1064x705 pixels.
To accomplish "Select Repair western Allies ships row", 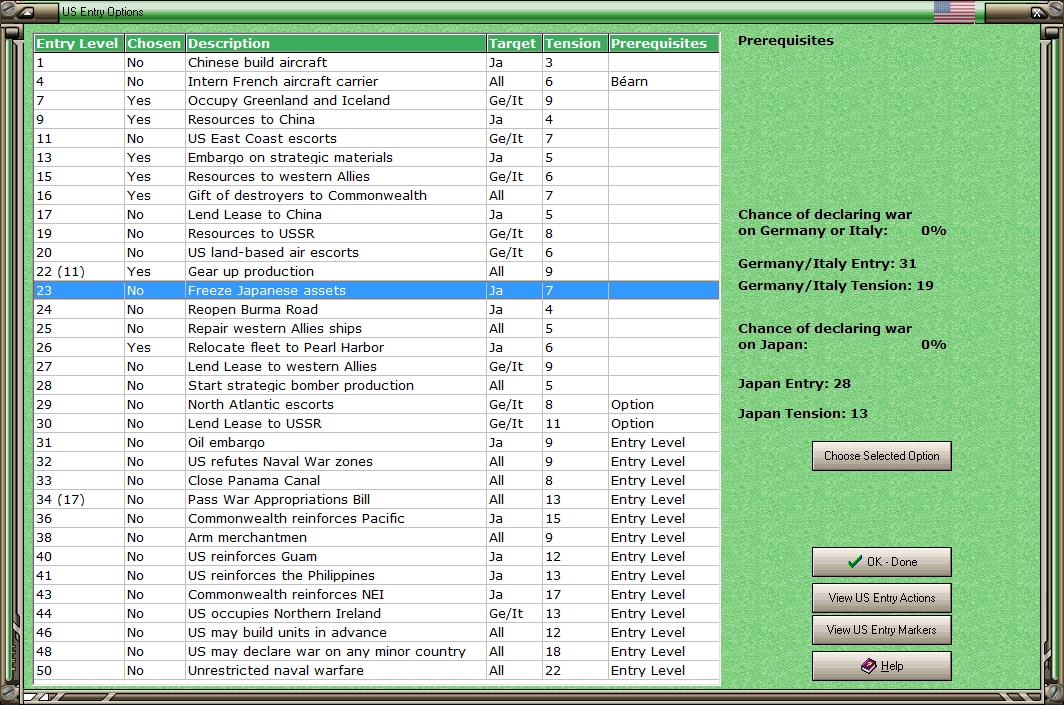I will [x=377, y=328].
